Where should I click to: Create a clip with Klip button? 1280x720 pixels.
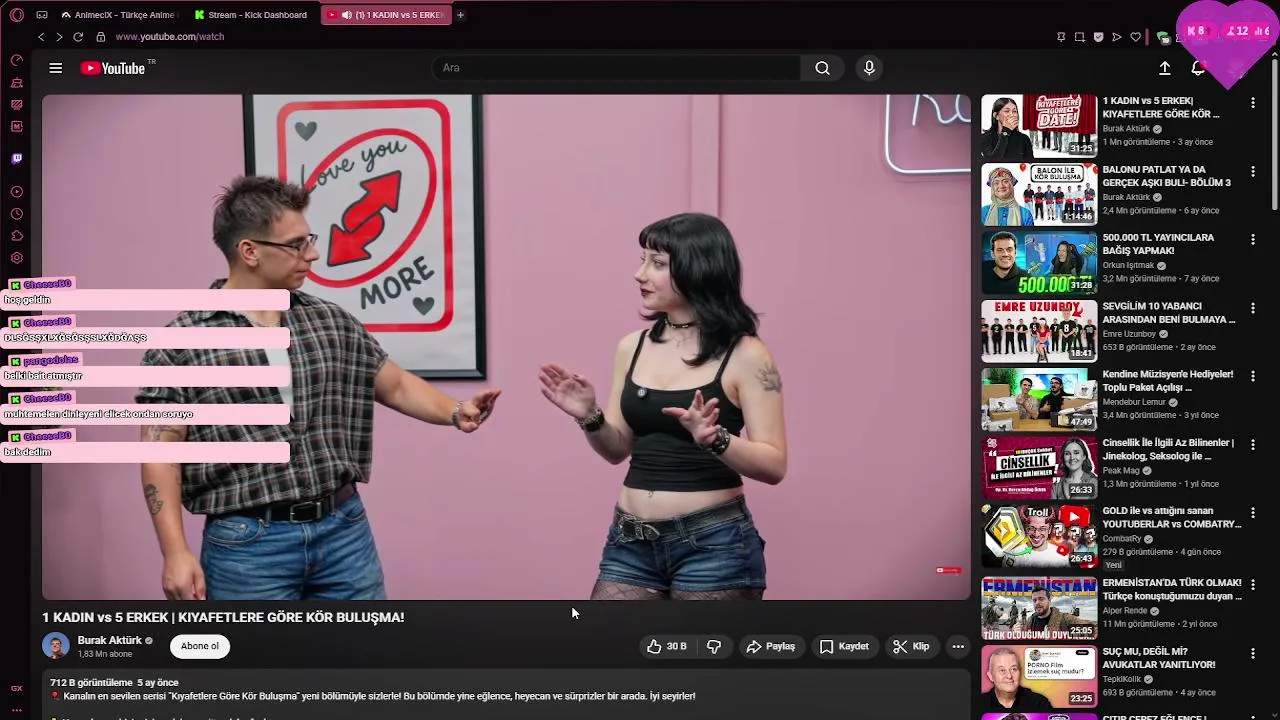coord(911,647)
